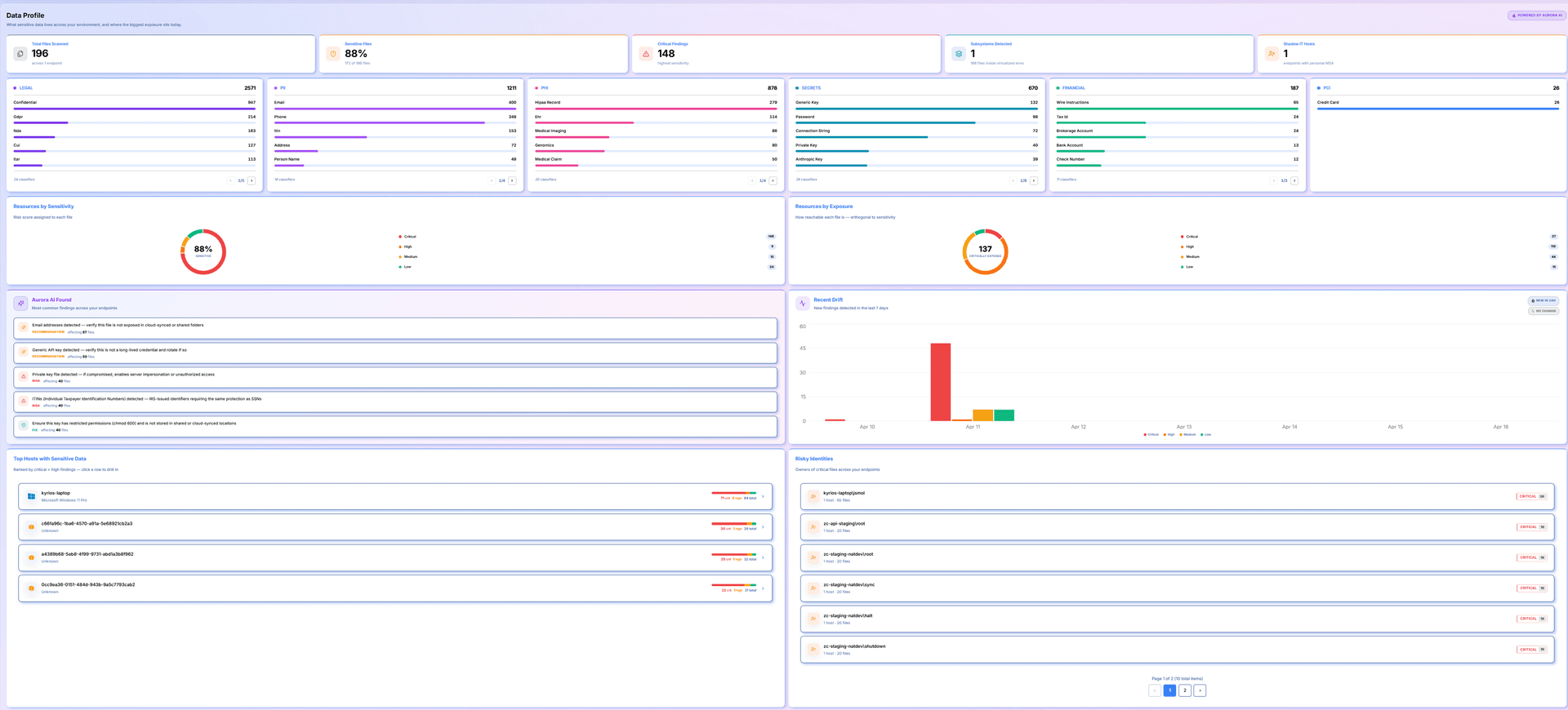Click the Anthropic Key classifier in SECRETS
The width and height of the screenshot is (1568, 710).
[916, 162]
